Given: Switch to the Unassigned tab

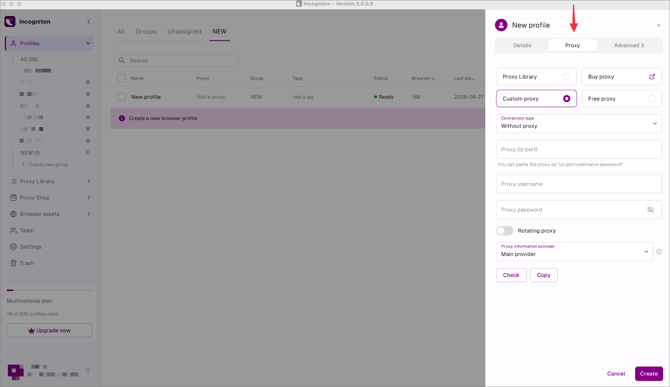Looking at the screenshot, I should pyautogui.click(x=184, y=32).
